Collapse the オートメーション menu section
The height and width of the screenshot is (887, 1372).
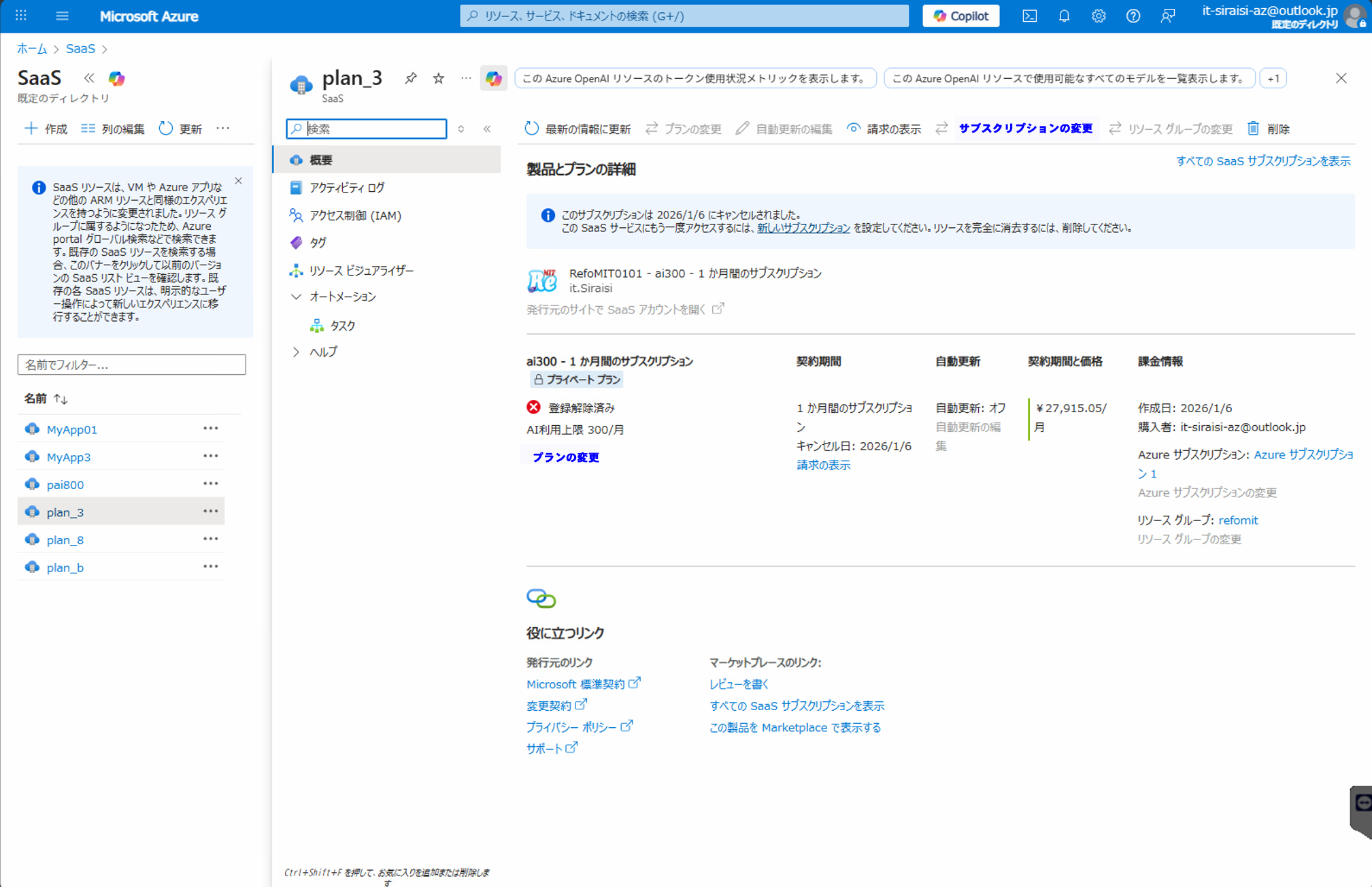296,297
